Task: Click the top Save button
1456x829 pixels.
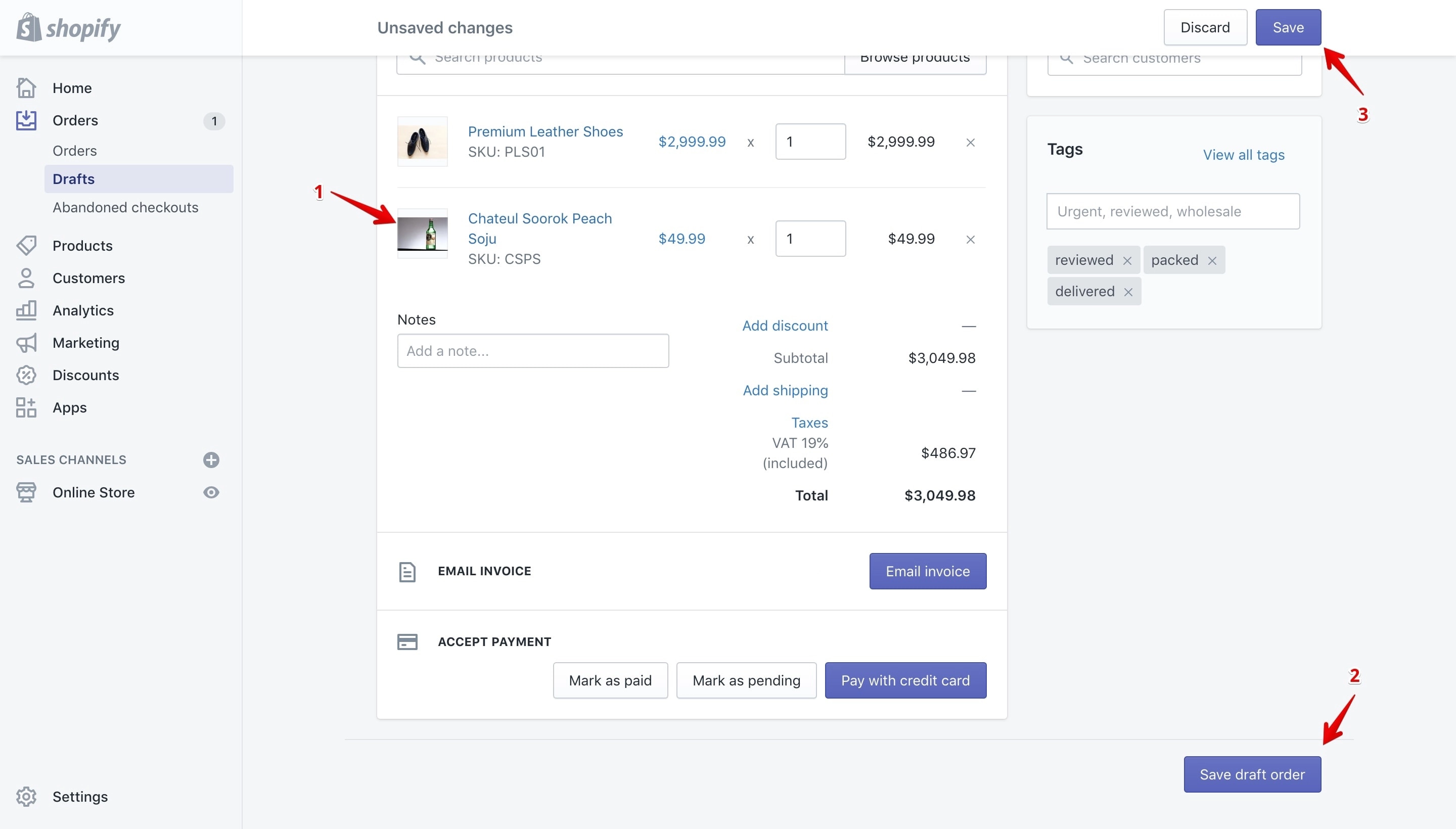Action: tap(1288, 27)
